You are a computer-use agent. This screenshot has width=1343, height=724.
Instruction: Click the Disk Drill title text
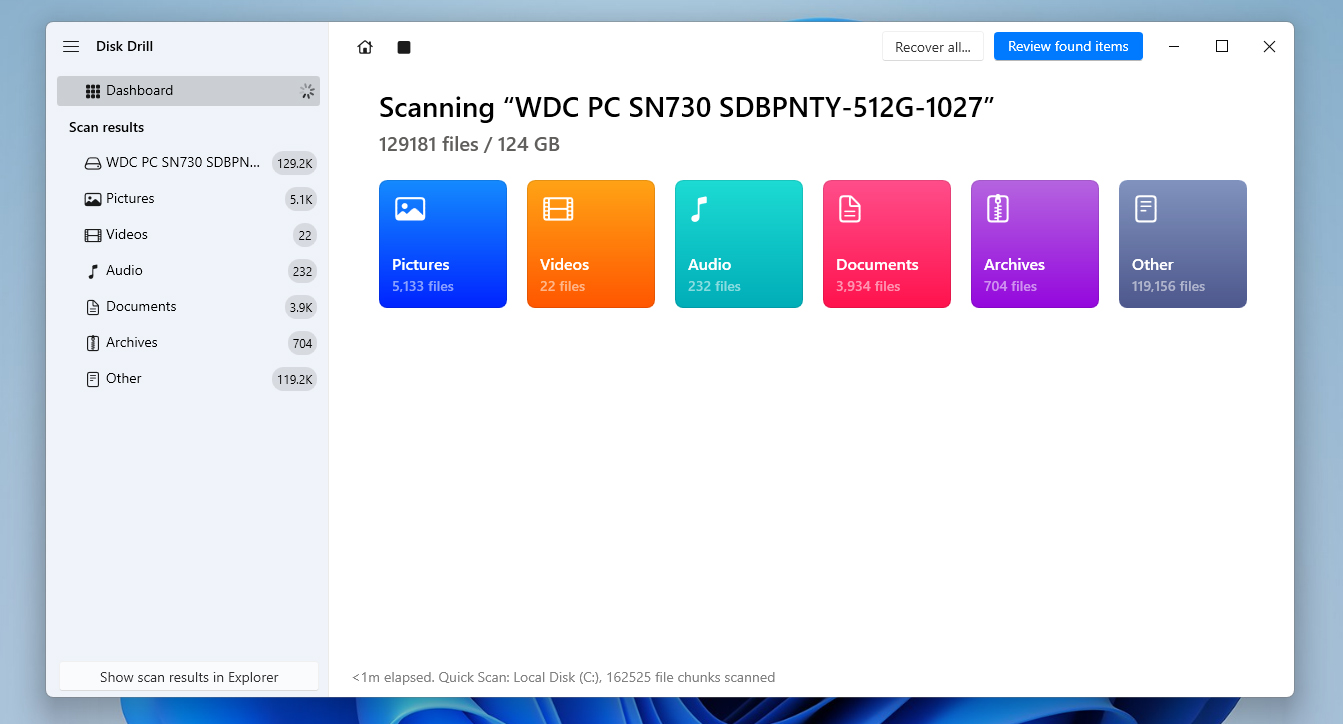[x=124, y=47]
